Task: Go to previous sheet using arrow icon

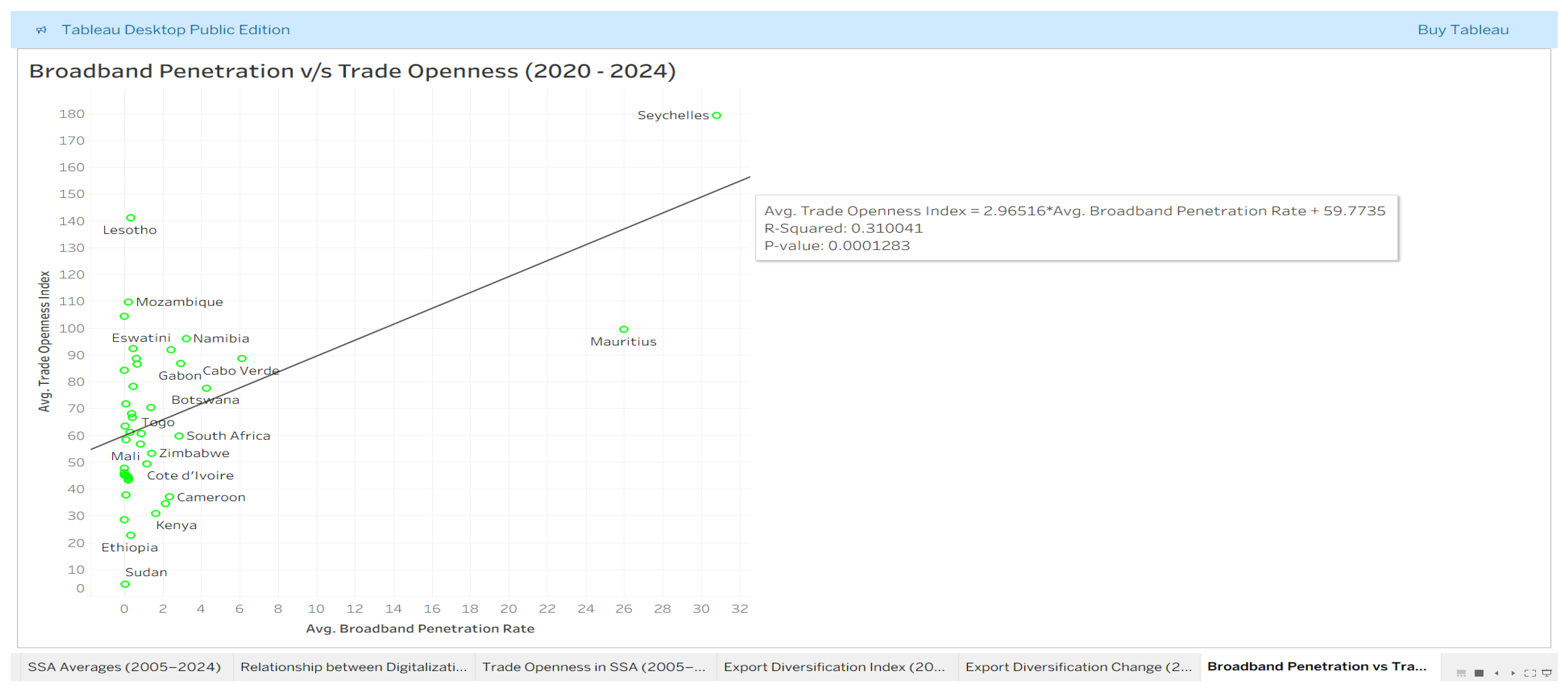Action: pyautogui.click(x=1496, y=673)
